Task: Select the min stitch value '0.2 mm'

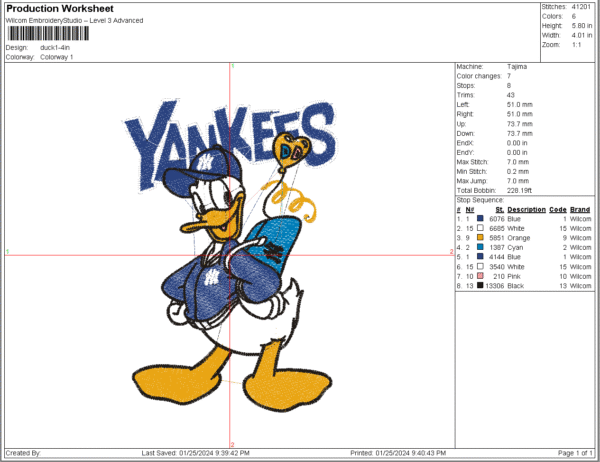Action: click(x=518, y=172)
